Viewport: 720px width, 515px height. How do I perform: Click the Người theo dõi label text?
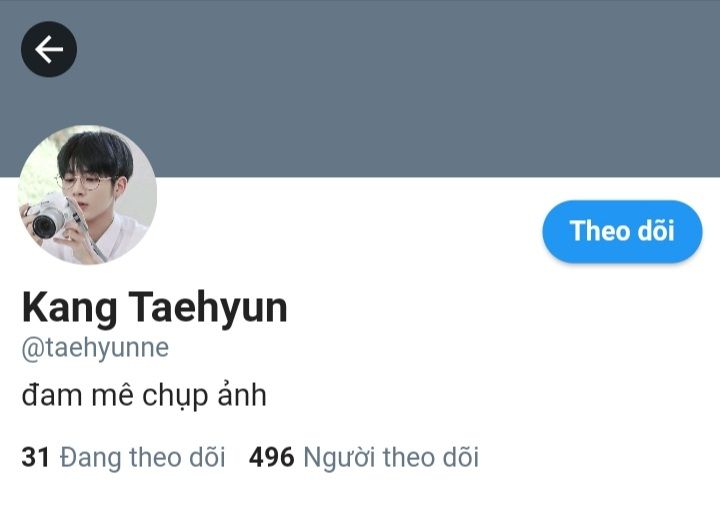[x=391, y=458]
